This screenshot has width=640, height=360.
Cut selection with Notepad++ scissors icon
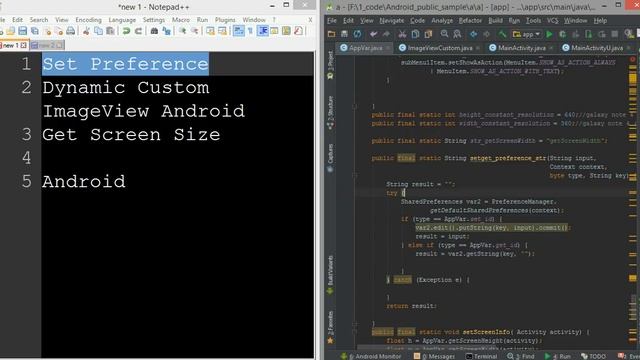86,31
